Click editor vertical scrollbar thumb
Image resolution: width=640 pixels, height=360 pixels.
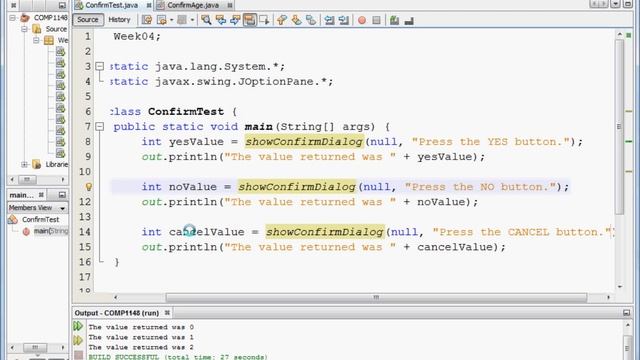(619, 127)
